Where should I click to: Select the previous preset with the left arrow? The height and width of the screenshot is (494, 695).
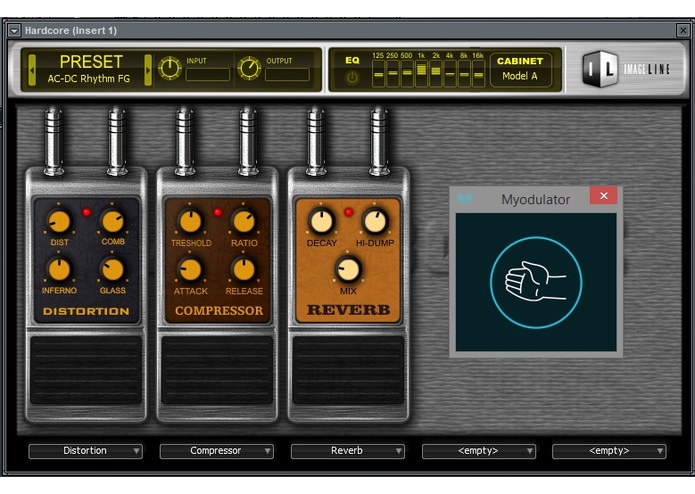(x=32, y=70)
